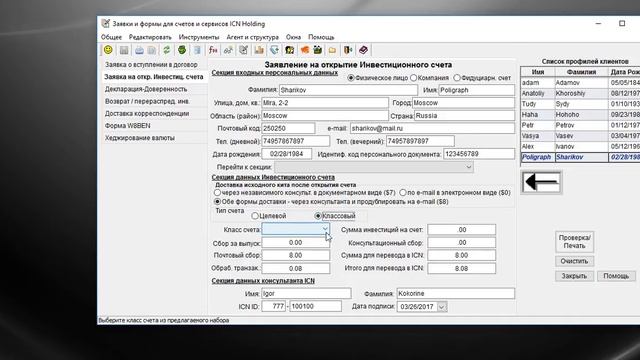Screen dimensions: 640x360
Task: Click the Сумма инвестиций на счет field
Action: coord(462,230)
